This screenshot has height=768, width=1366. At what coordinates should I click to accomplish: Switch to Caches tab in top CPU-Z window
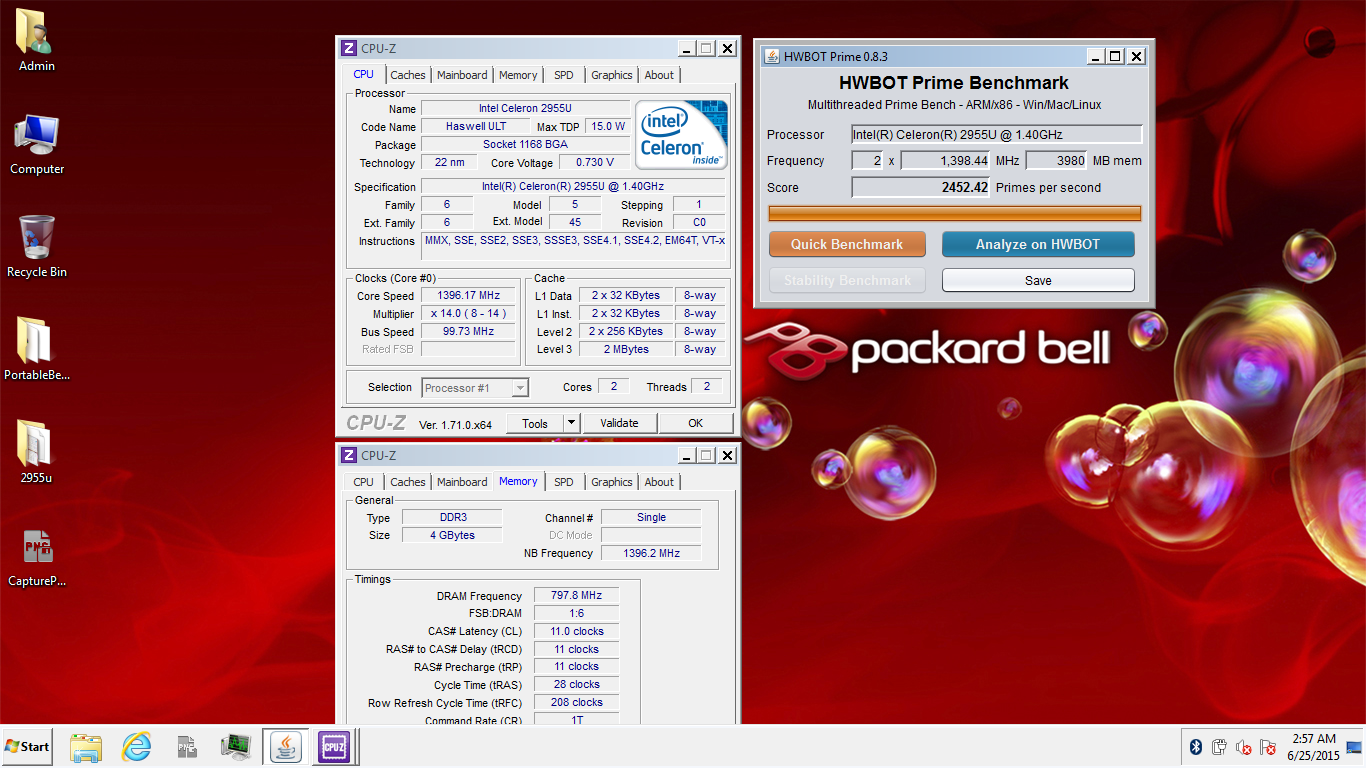(x=408, y=75)
